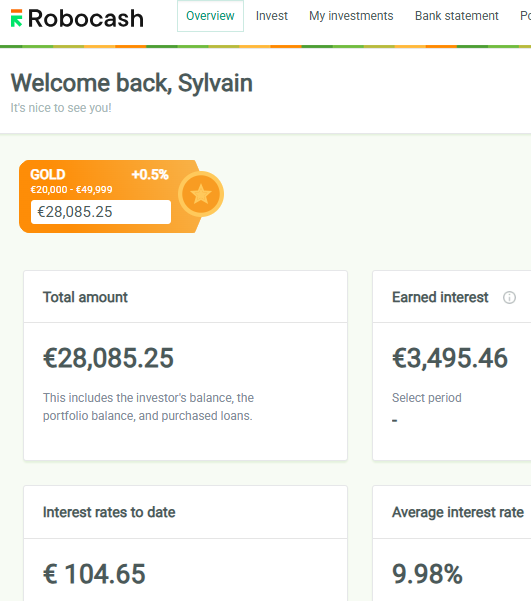Click the €28,085.25 field in the gold badge

click(x=101, y=212)
